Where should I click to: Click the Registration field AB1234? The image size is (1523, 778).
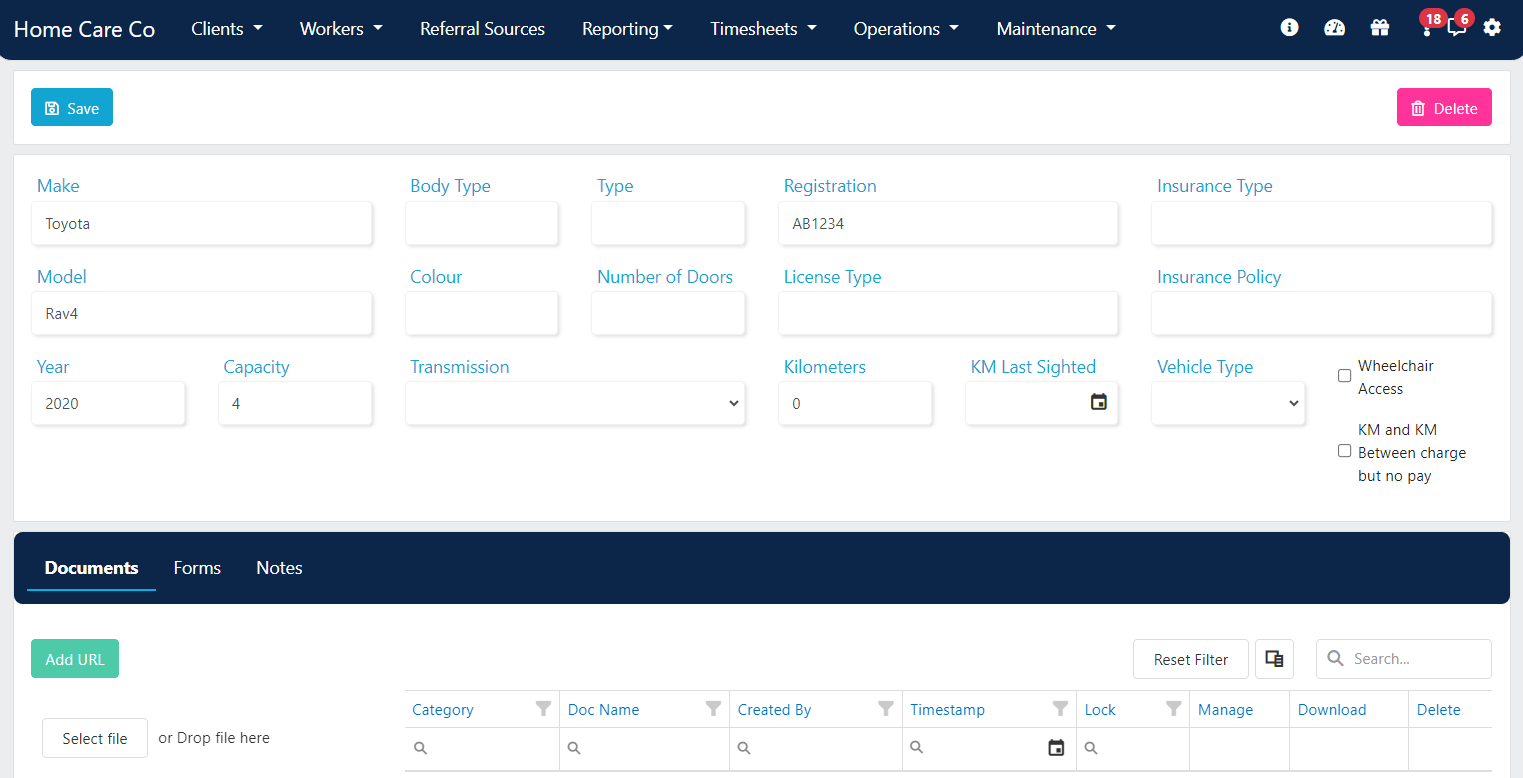point(948,223)
